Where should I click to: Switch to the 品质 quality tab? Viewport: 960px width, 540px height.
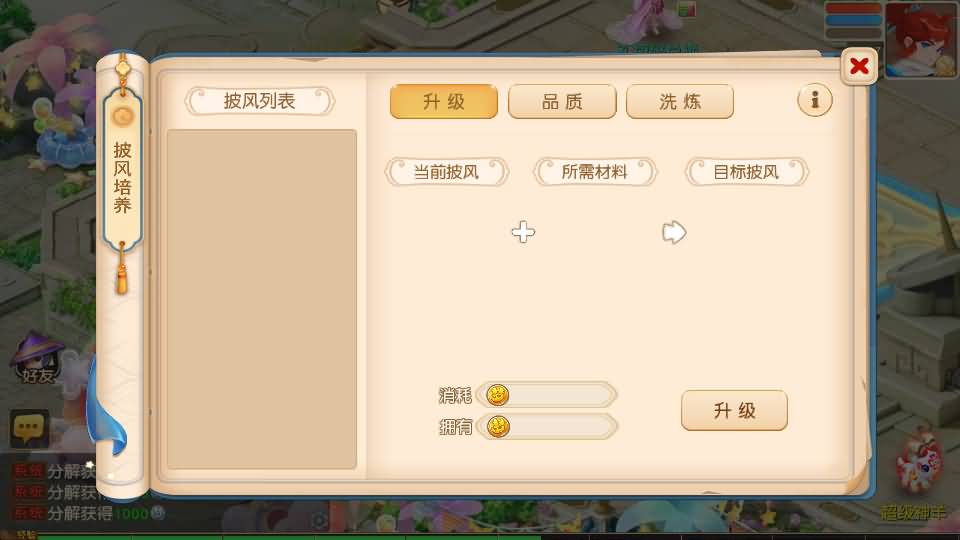(x=562, y=102)
